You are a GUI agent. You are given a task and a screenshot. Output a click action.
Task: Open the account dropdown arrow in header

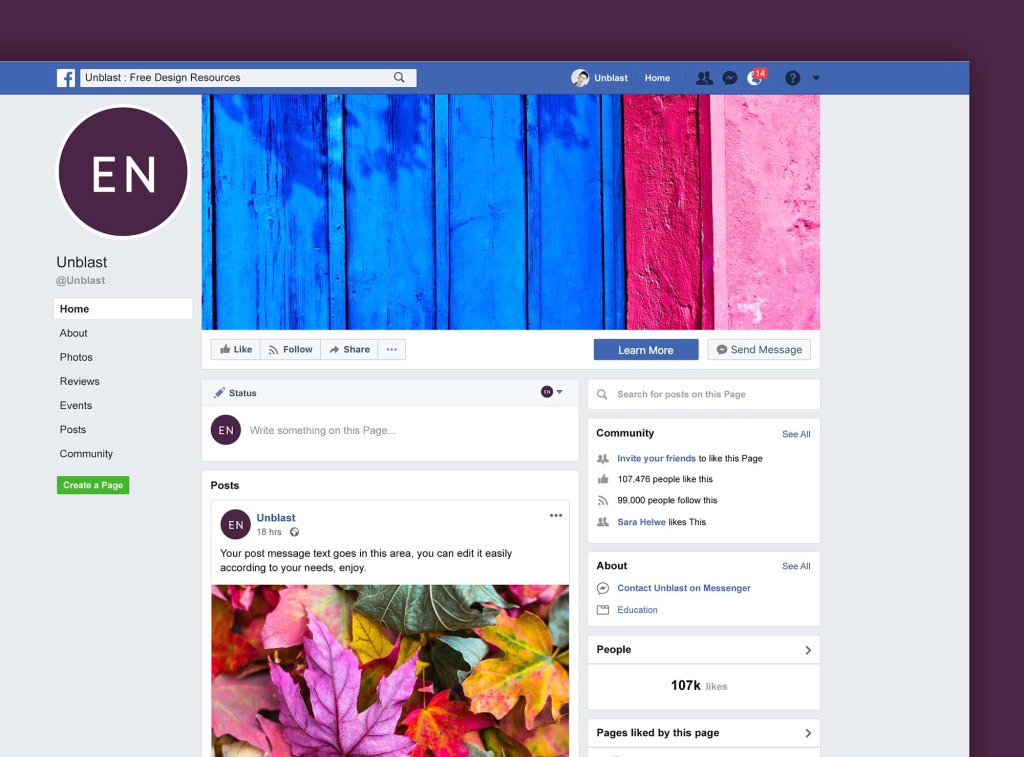point(816,78)
